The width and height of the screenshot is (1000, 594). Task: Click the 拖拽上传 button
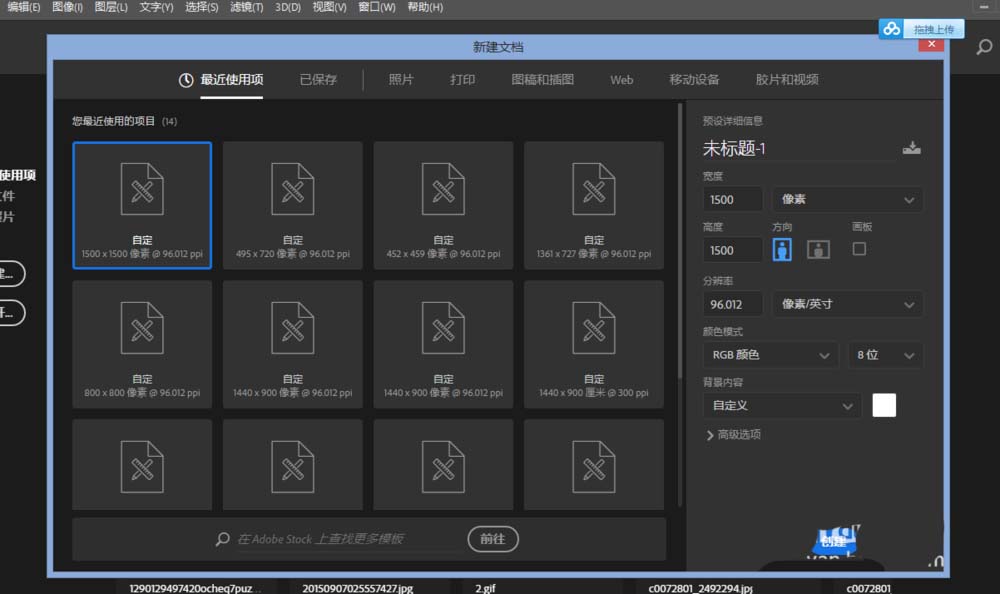934,29
